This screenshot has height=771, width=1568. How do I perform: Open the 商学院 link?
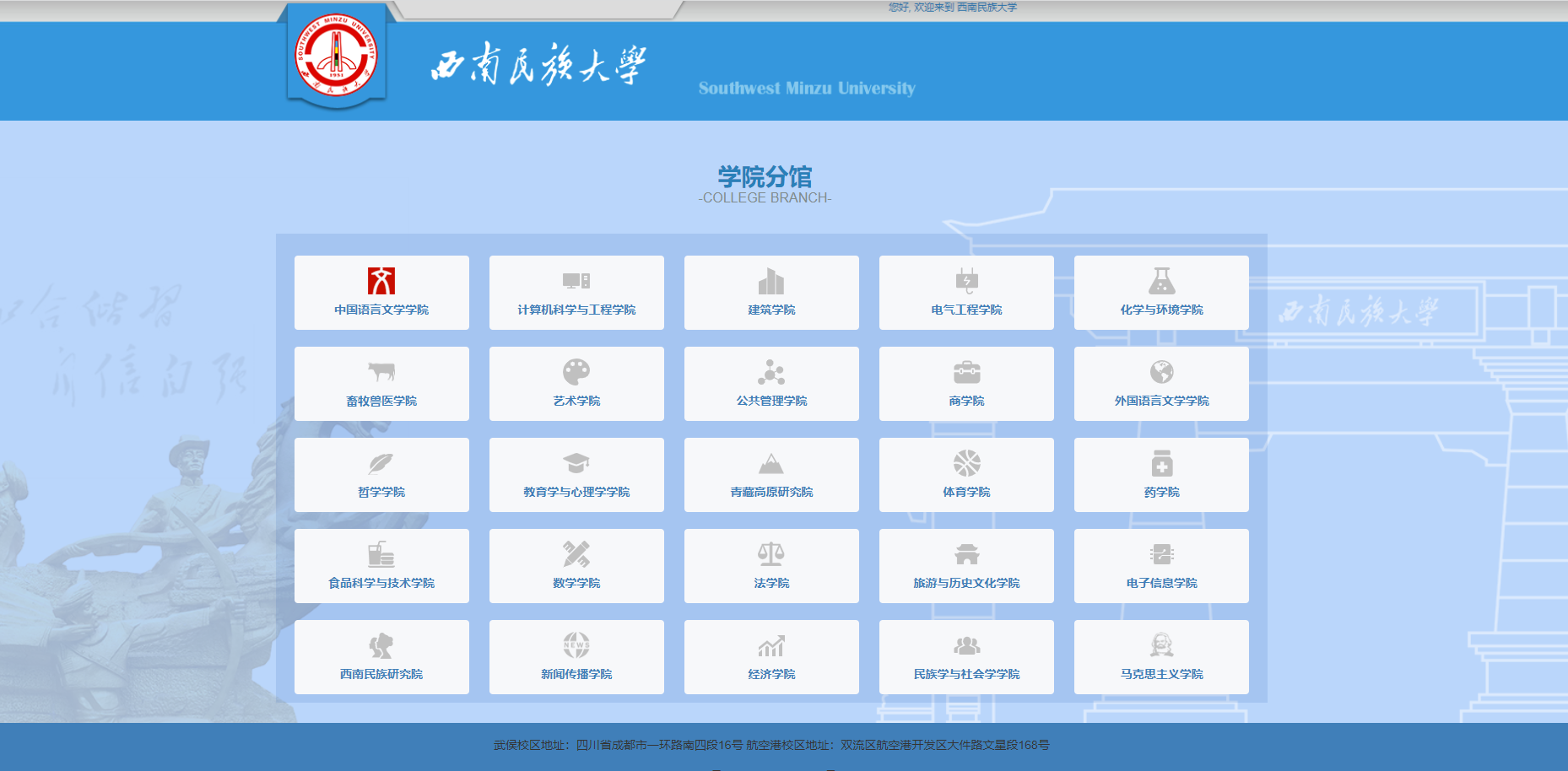966,401
